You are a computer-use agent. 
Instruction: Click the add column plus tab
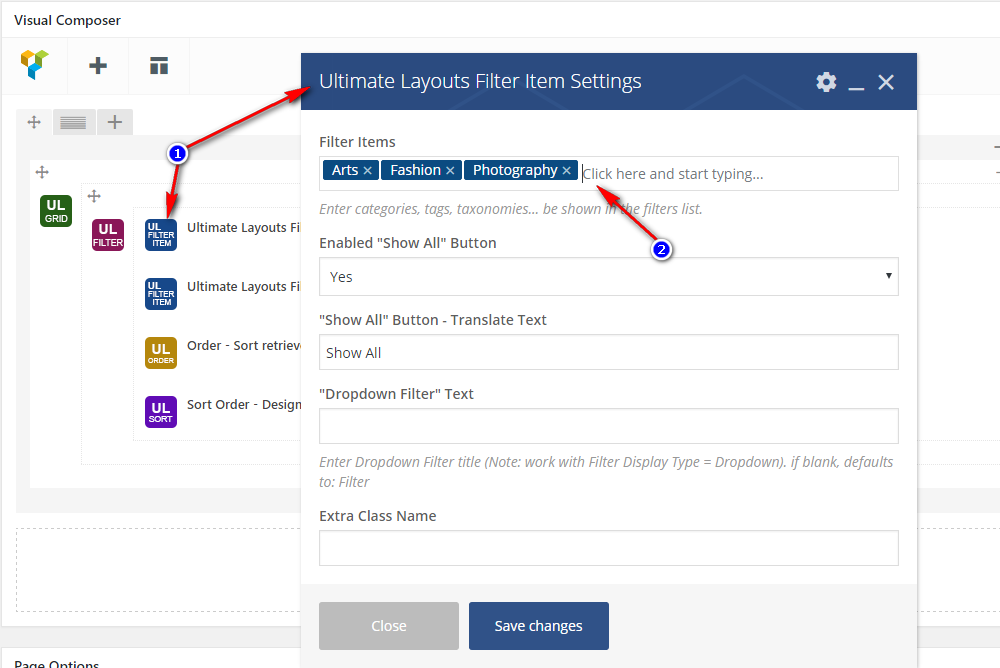115,122
